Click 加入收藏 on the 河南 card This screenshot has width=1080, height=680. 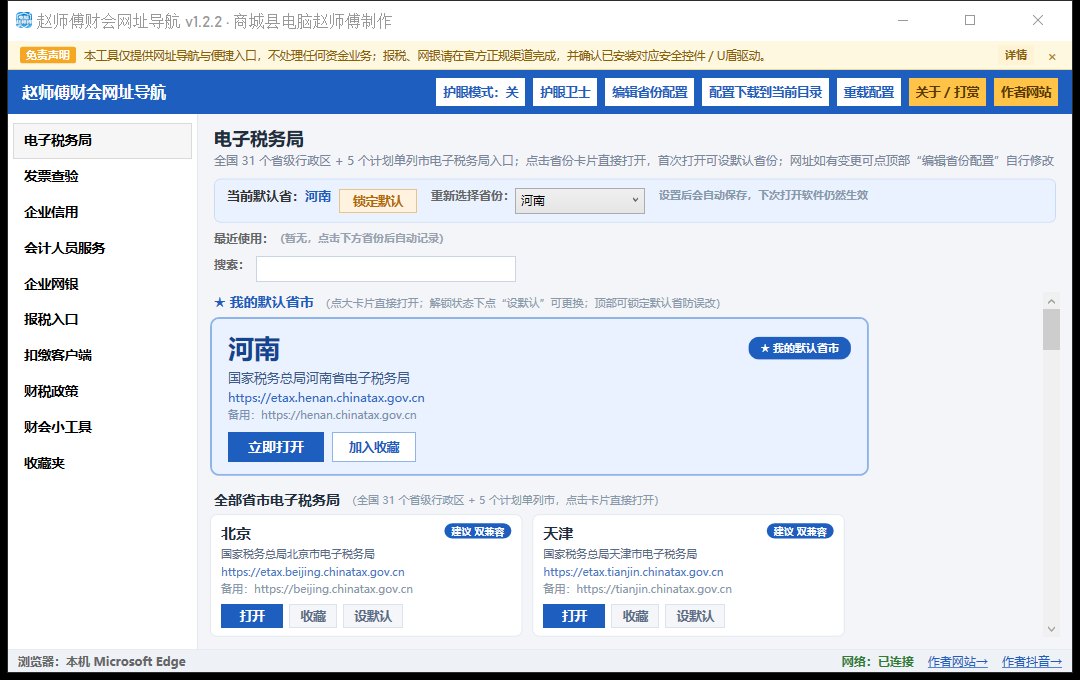pyautogui.click(x=374, y=447)
